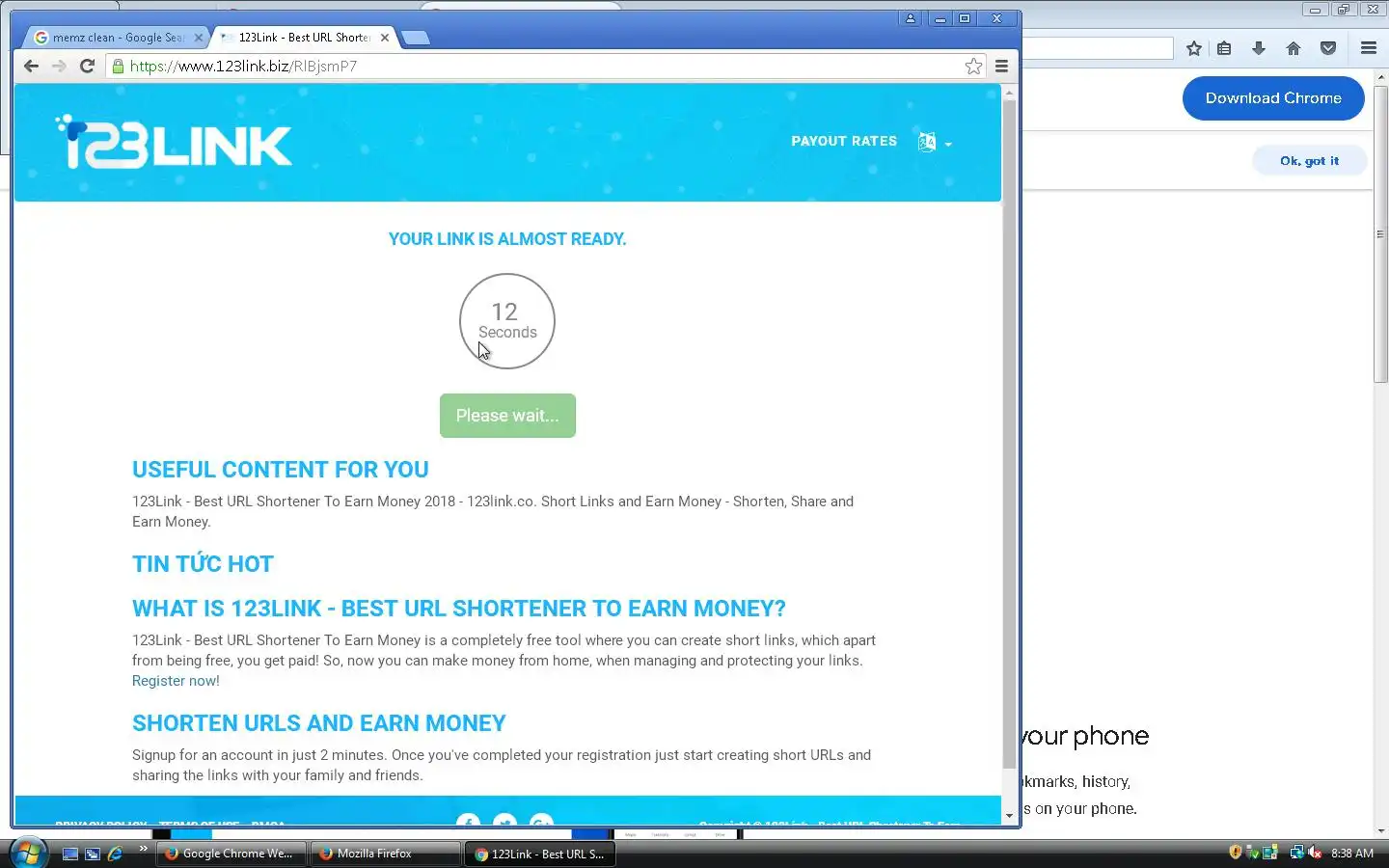Close the memz clean Google Search tab
This screenshot has height=868, width=1389.
199,38
